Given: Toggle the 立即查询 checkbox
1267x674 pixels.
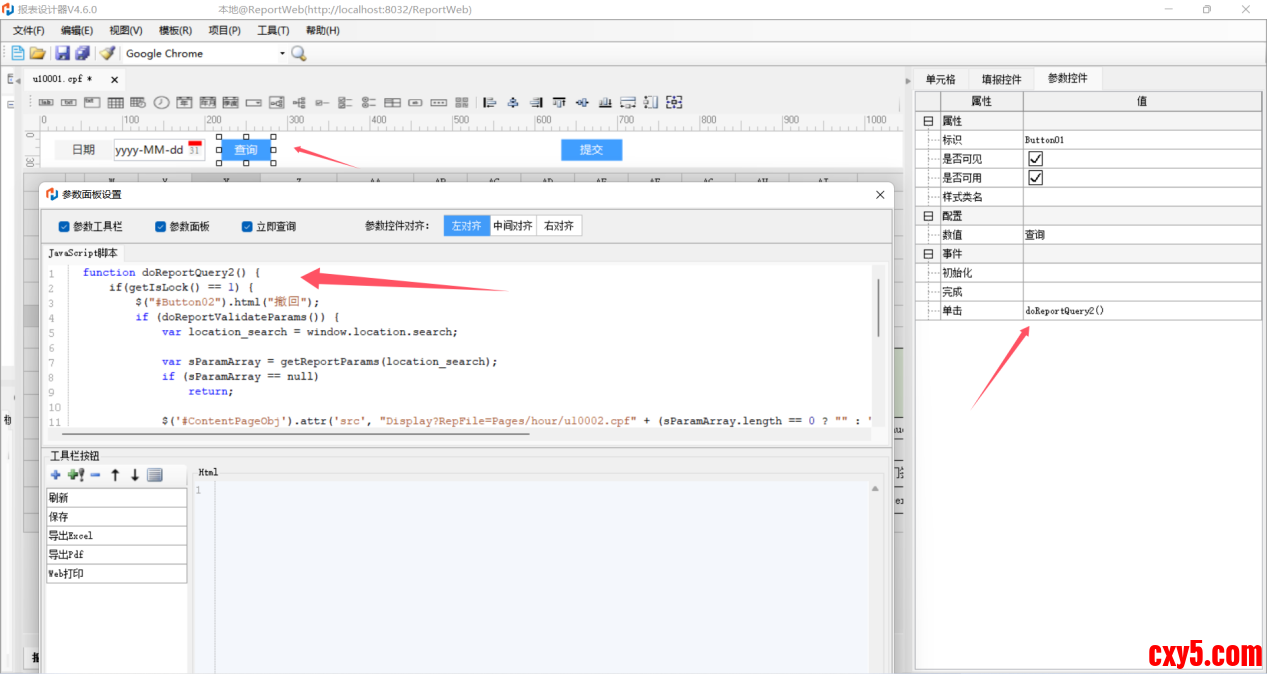Looking at the screenshot, I should 247,226.
